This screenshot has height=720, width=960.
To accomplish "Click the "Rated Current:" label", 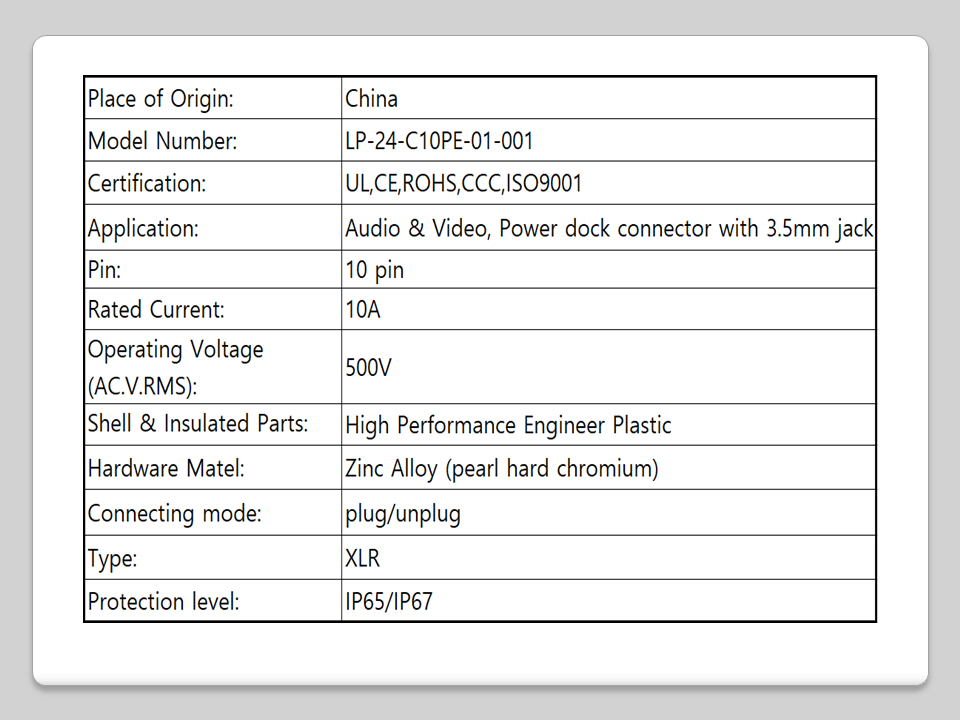I will (156, 310).
